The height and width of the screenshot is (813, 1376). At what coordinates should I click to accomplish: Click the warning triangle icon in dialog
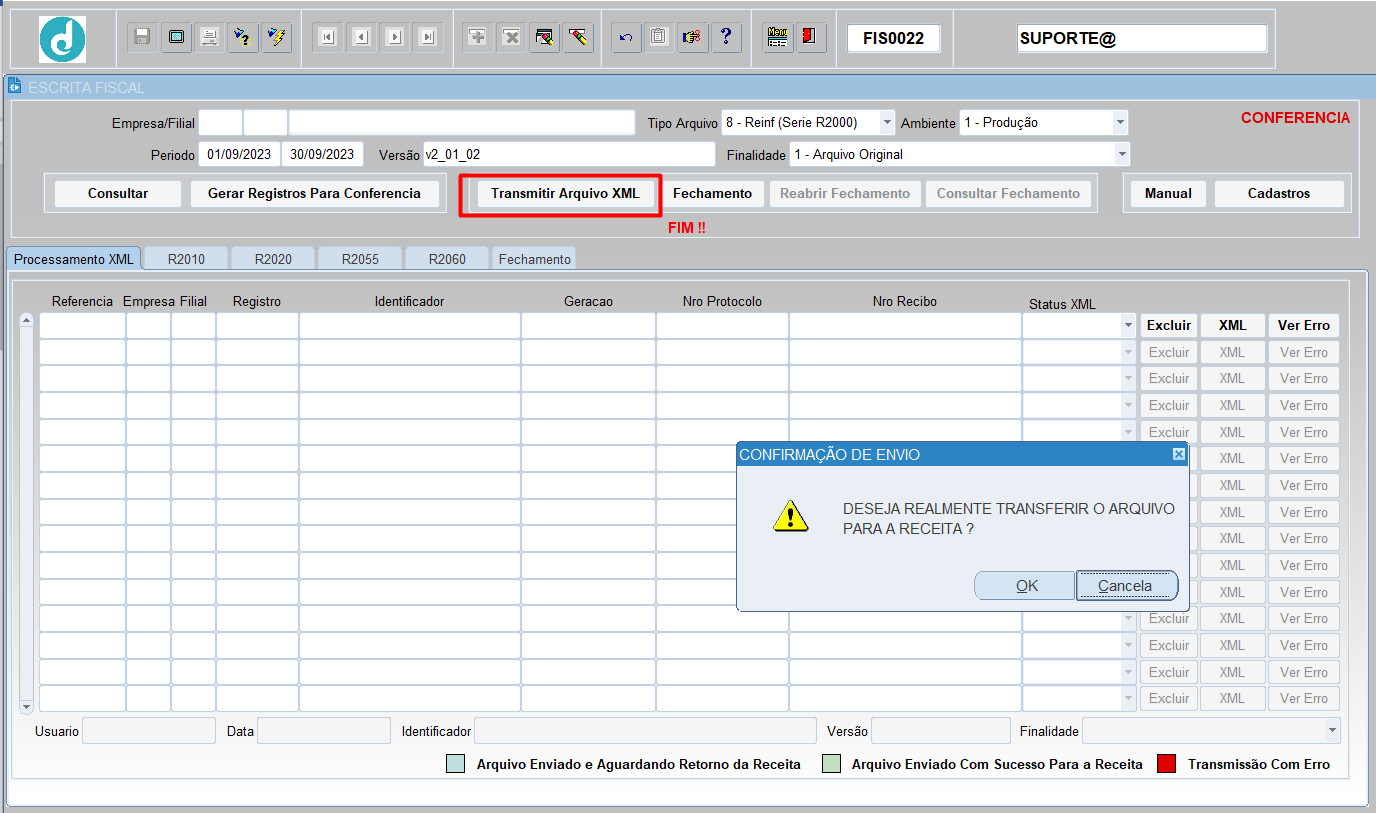point(790,516)
